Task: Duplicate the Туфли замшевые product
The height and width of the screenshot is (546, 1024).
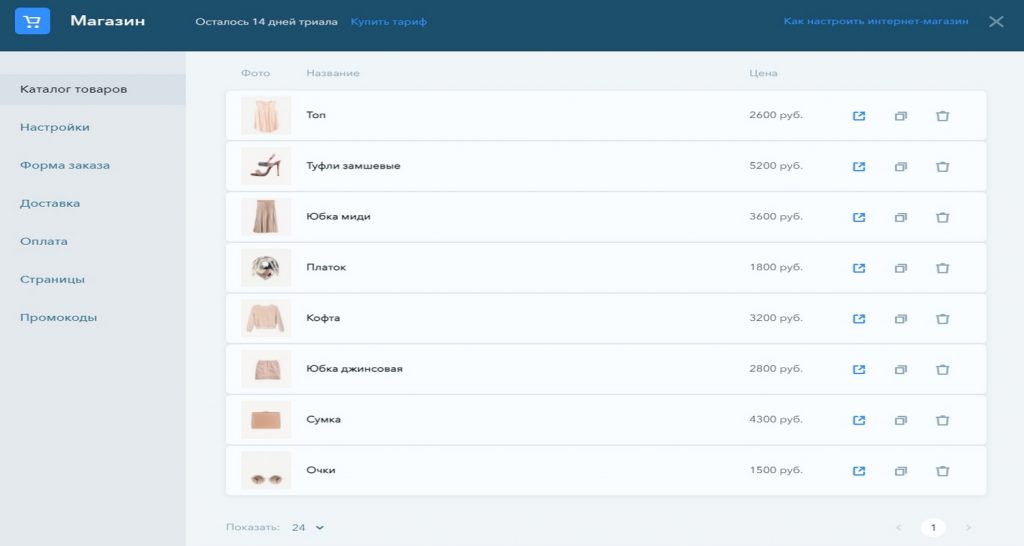Action: click(900, 167)
